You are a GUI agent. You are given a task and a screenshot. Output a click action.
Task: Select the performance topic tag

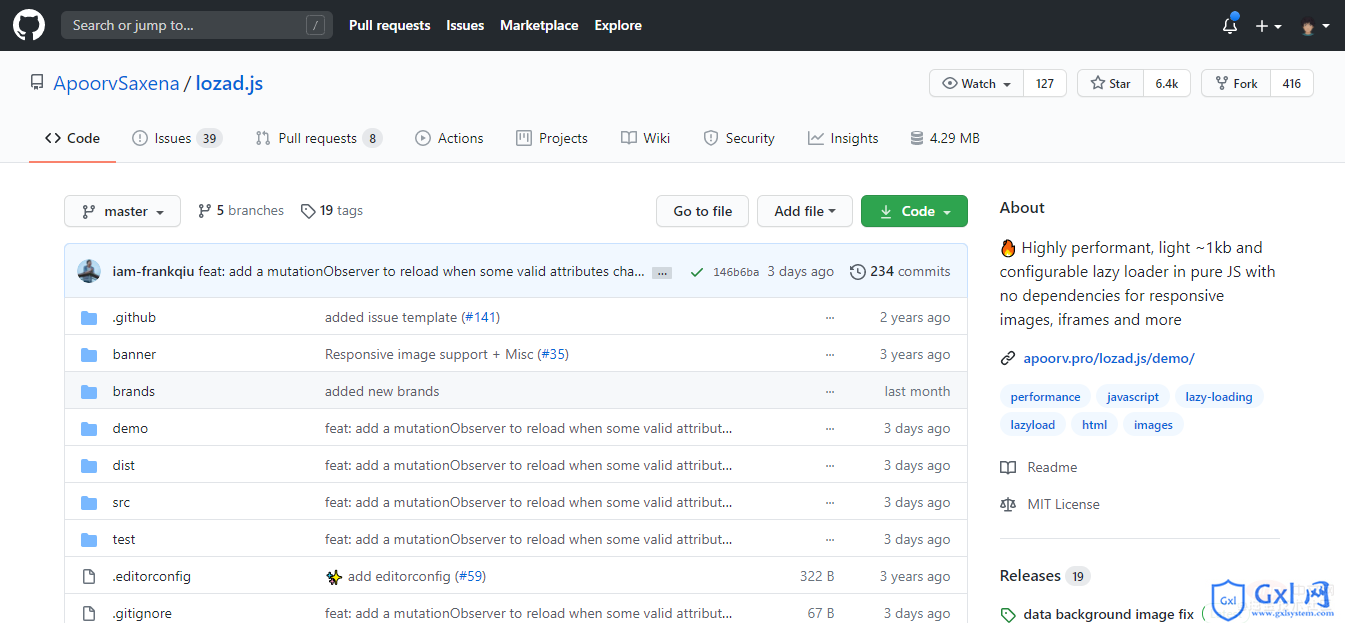(1045, 397)
